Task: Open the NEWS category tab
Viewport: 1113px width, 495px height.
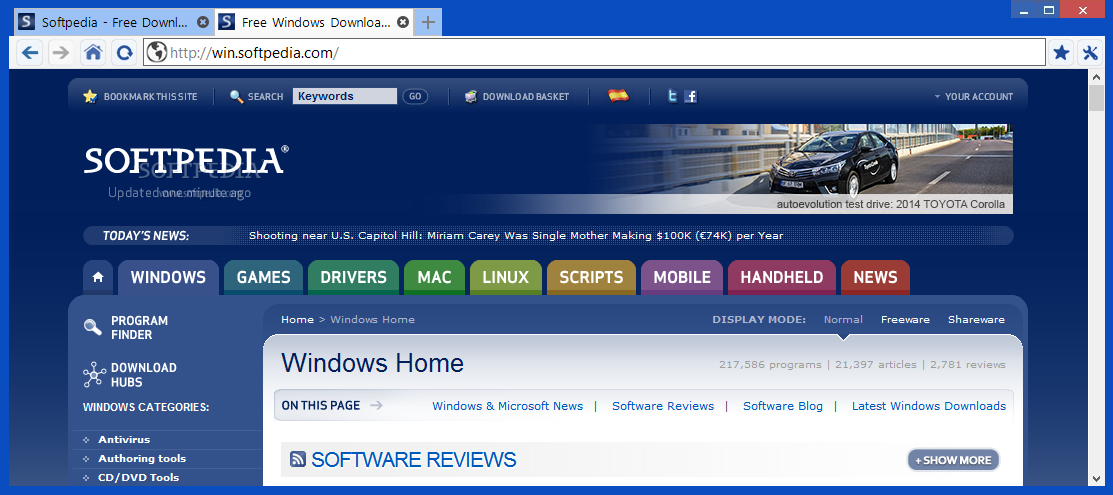Action: pos(875,278)
